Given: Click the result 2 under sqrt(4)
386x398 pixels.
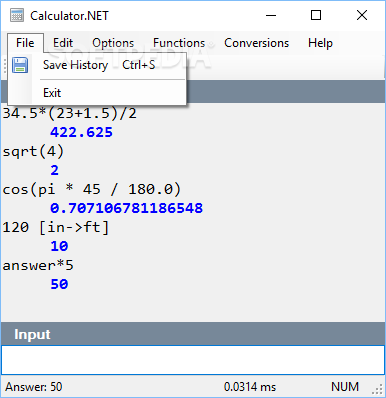Looking at the screenshot, I should pyautogui.click(x=54, y=170).
